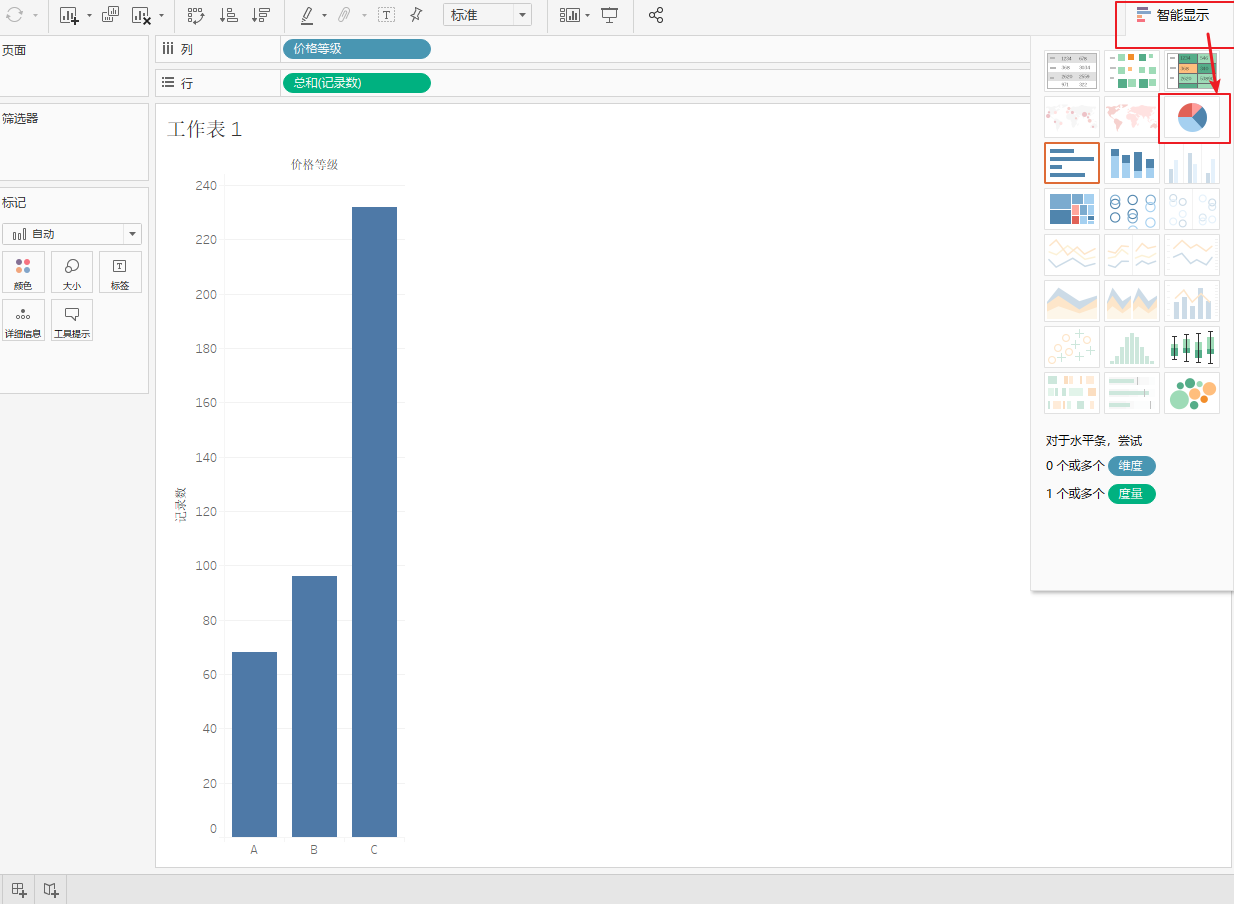Click the 标签 Label button on the Marks card
This screenshot has height=904, width=1234.
tap(120, 272)
